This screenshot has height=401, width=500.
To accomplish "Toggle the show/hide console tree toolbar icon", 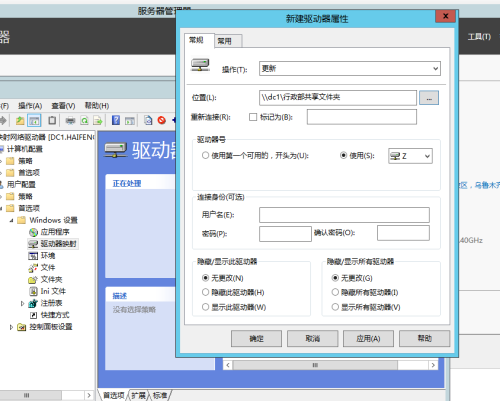I will click(34, 120).
